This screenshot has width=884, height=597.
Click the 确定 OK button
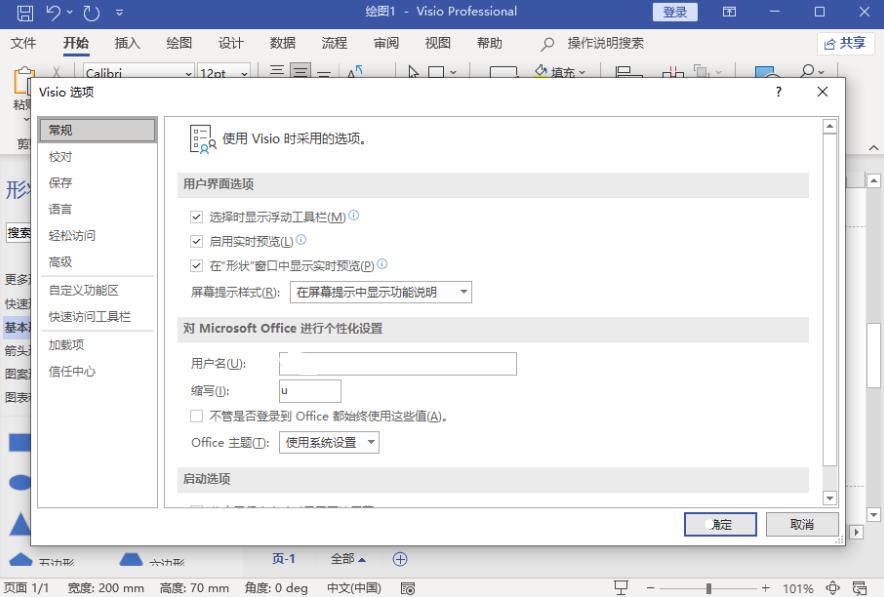click(x=720, y=524)
